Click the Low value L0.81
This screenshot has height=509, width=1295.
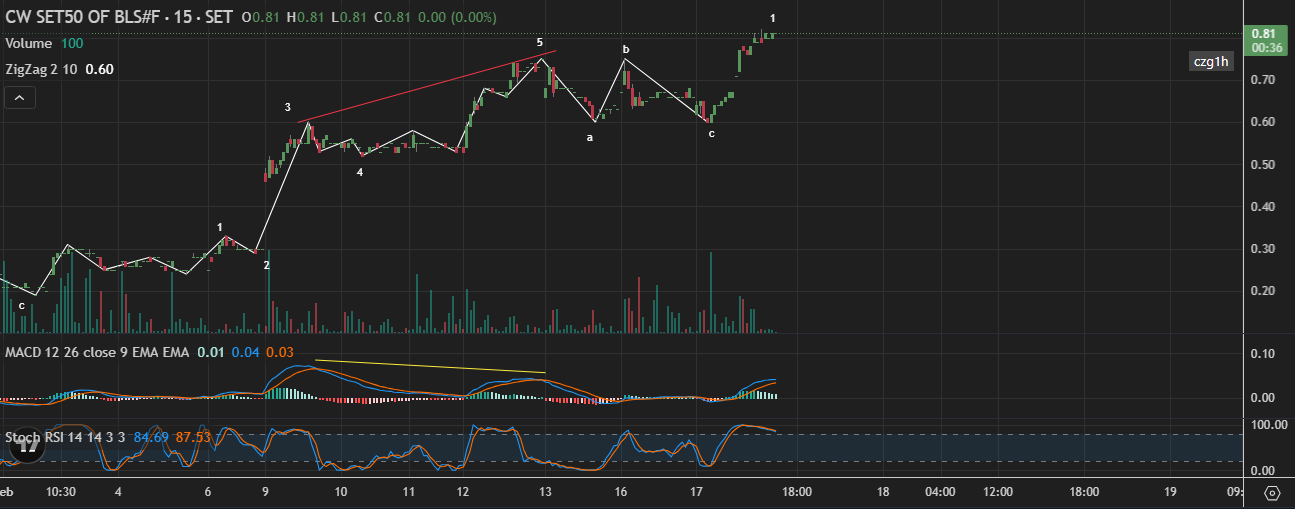pos(350,18)
